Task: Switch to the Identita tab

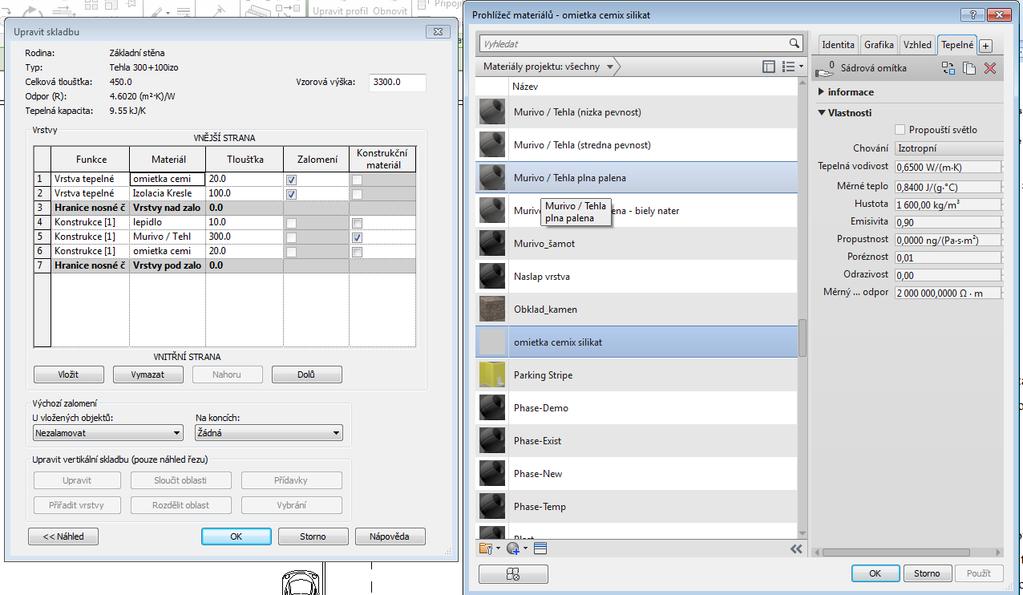Action: (x=838, y=44)
